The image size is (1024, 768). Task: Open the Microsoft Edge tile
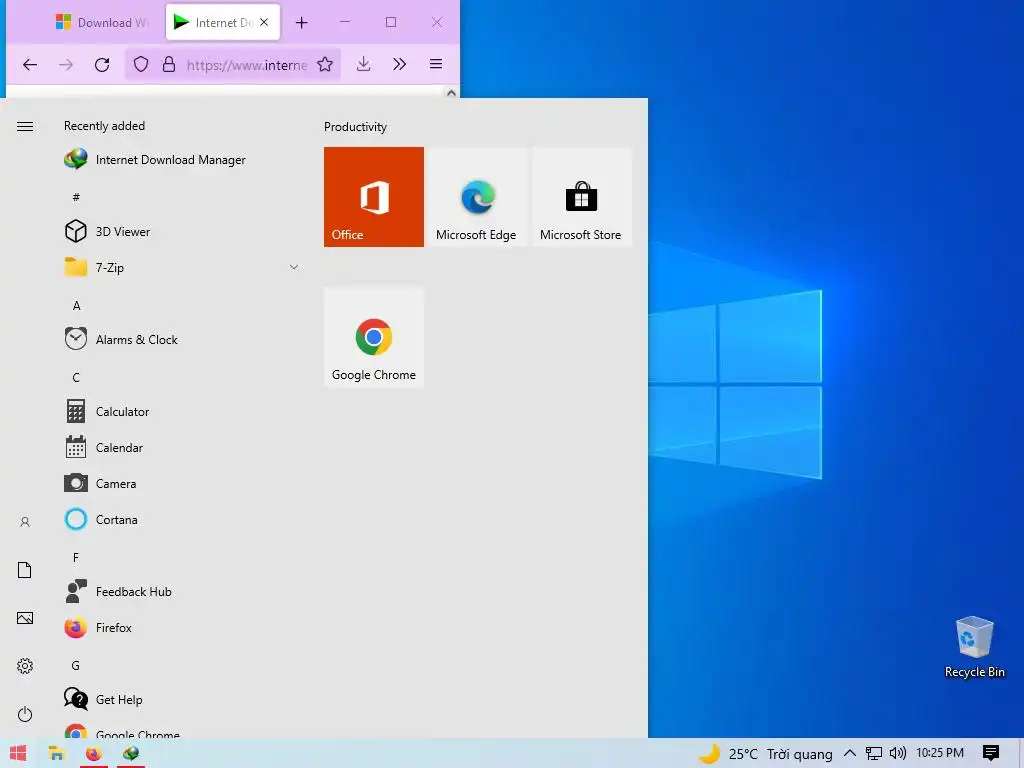(x=476, y=197)
